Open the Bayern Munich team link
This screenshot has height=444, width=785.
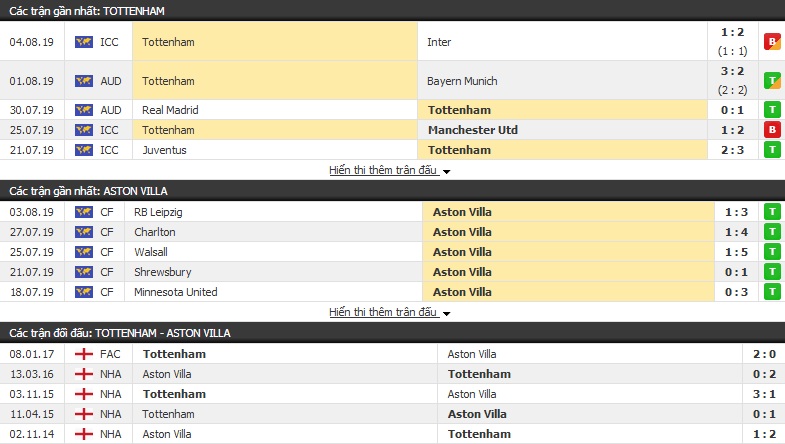pyautogui.click(x=462, y=81)
